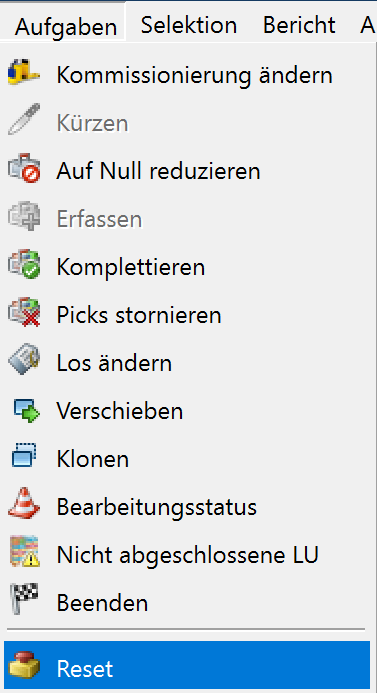Select Kommissionierung ändern from the menu
The image size is (377, 693).
point(187,75)
